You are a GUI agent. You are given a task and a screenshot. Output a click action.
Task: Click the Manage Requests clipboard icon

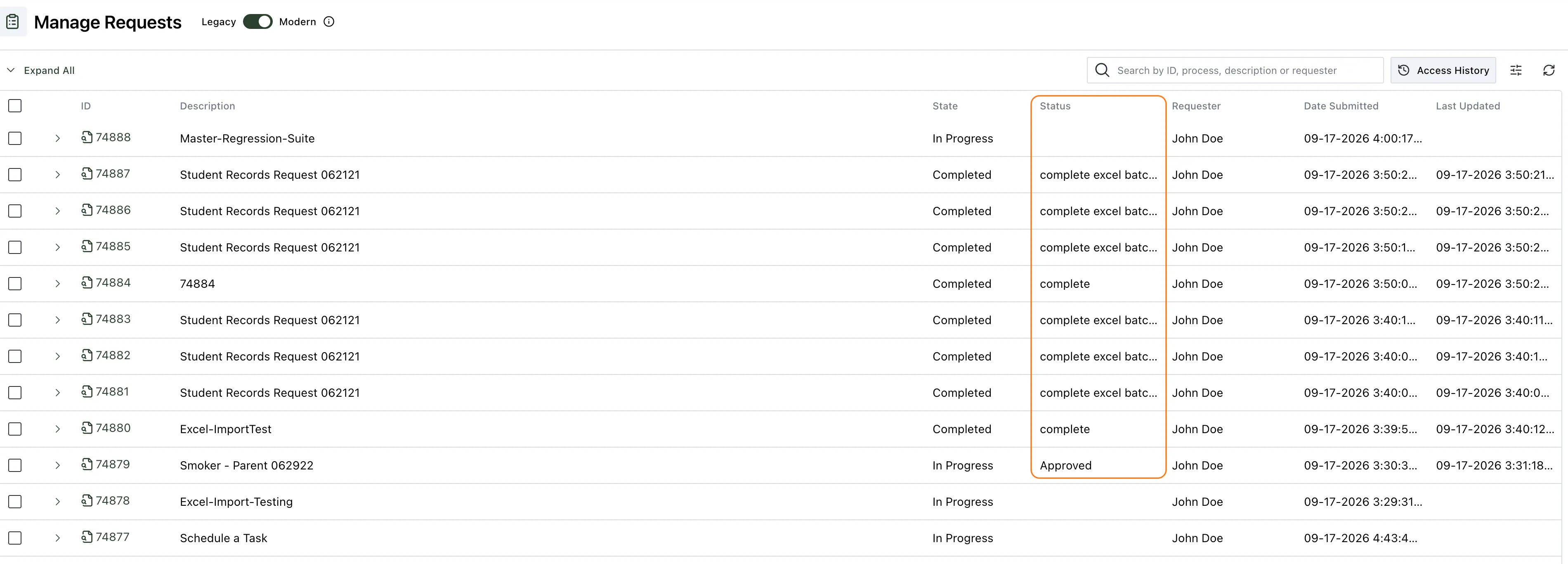[x=12, y=22]
